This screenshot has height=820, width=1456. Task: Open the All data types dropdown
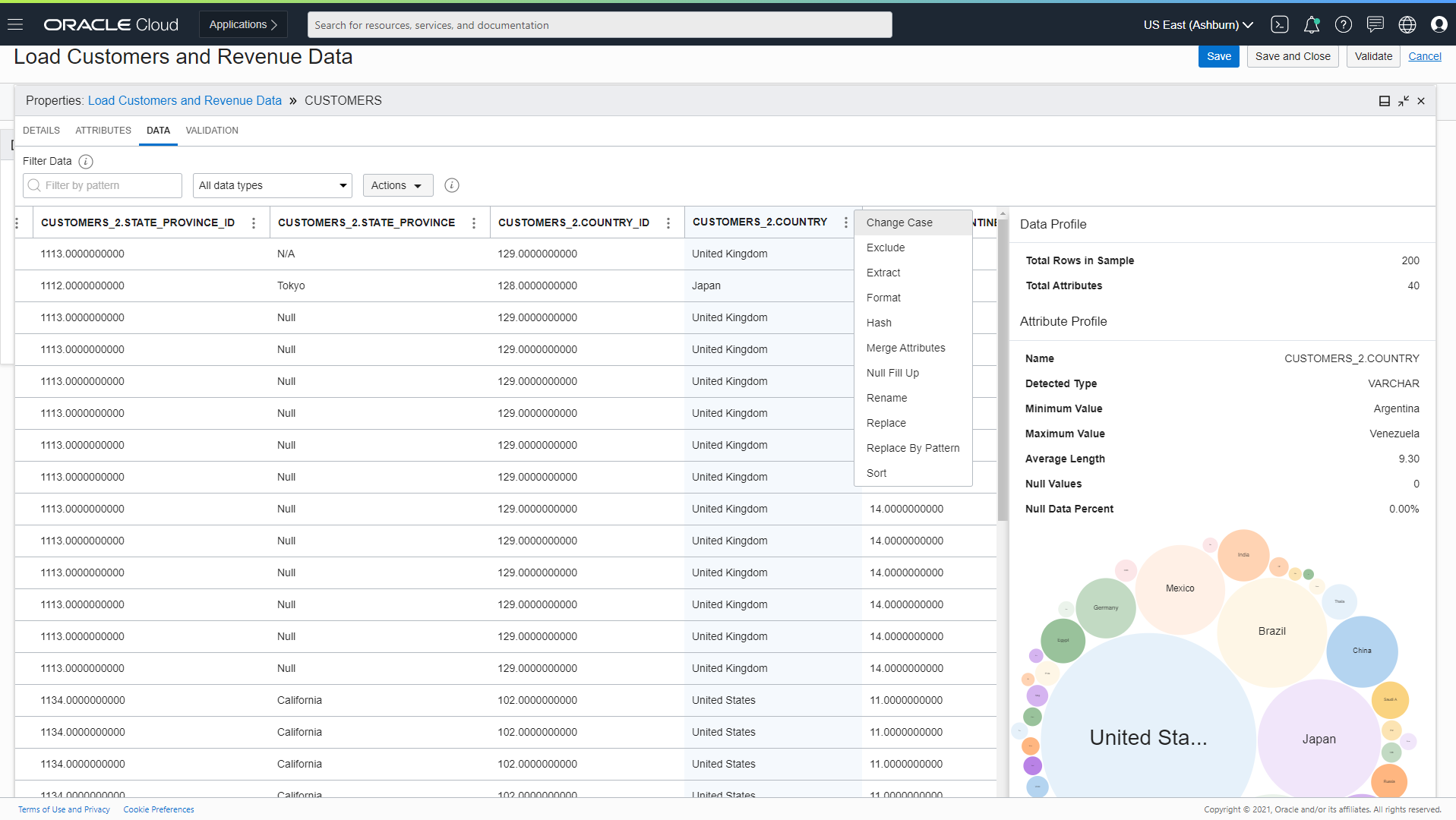pos(272,185)
